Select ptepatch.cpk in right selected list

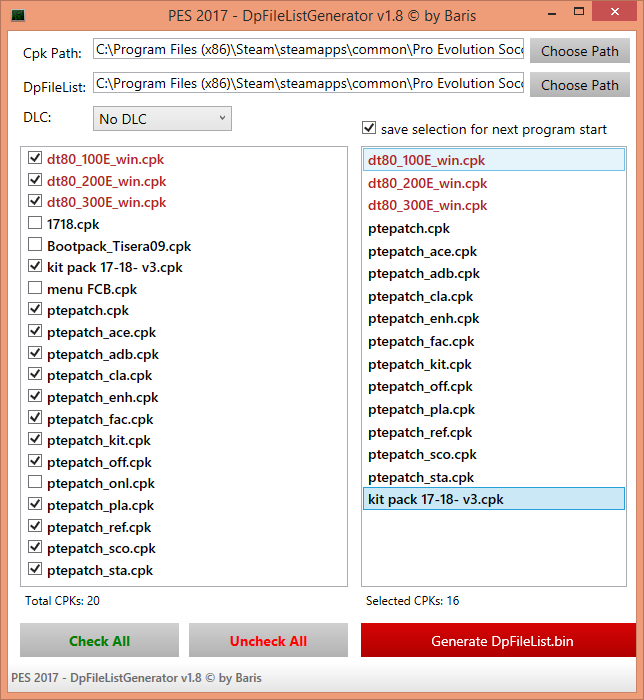tap(494, 229)
